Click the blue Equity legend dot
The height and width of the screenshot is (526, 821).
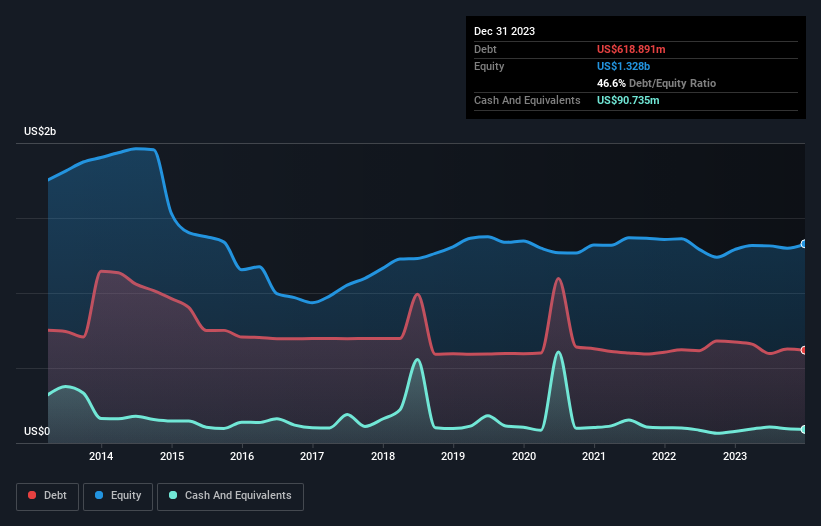tap(99, 495)
